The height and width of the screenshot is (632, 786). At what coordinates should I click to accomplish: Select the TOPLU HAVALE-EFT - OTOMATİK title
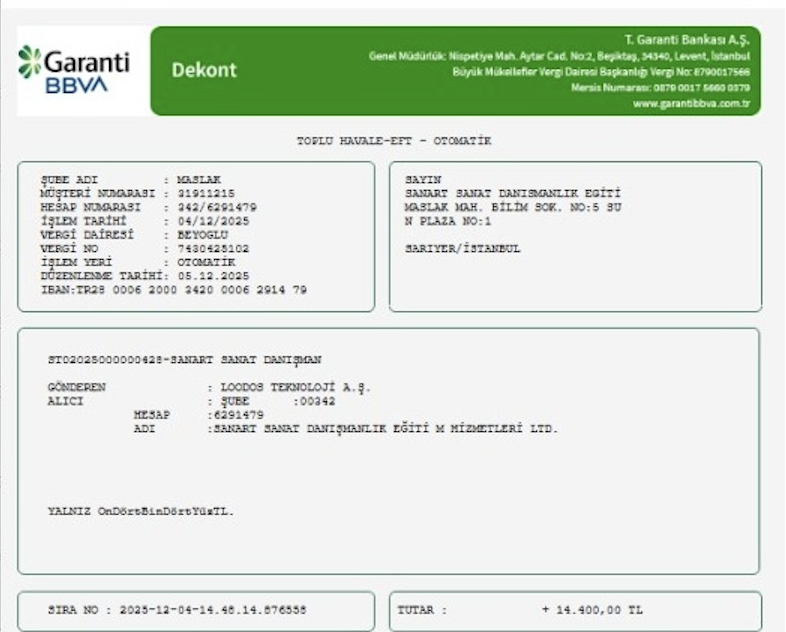394,141
